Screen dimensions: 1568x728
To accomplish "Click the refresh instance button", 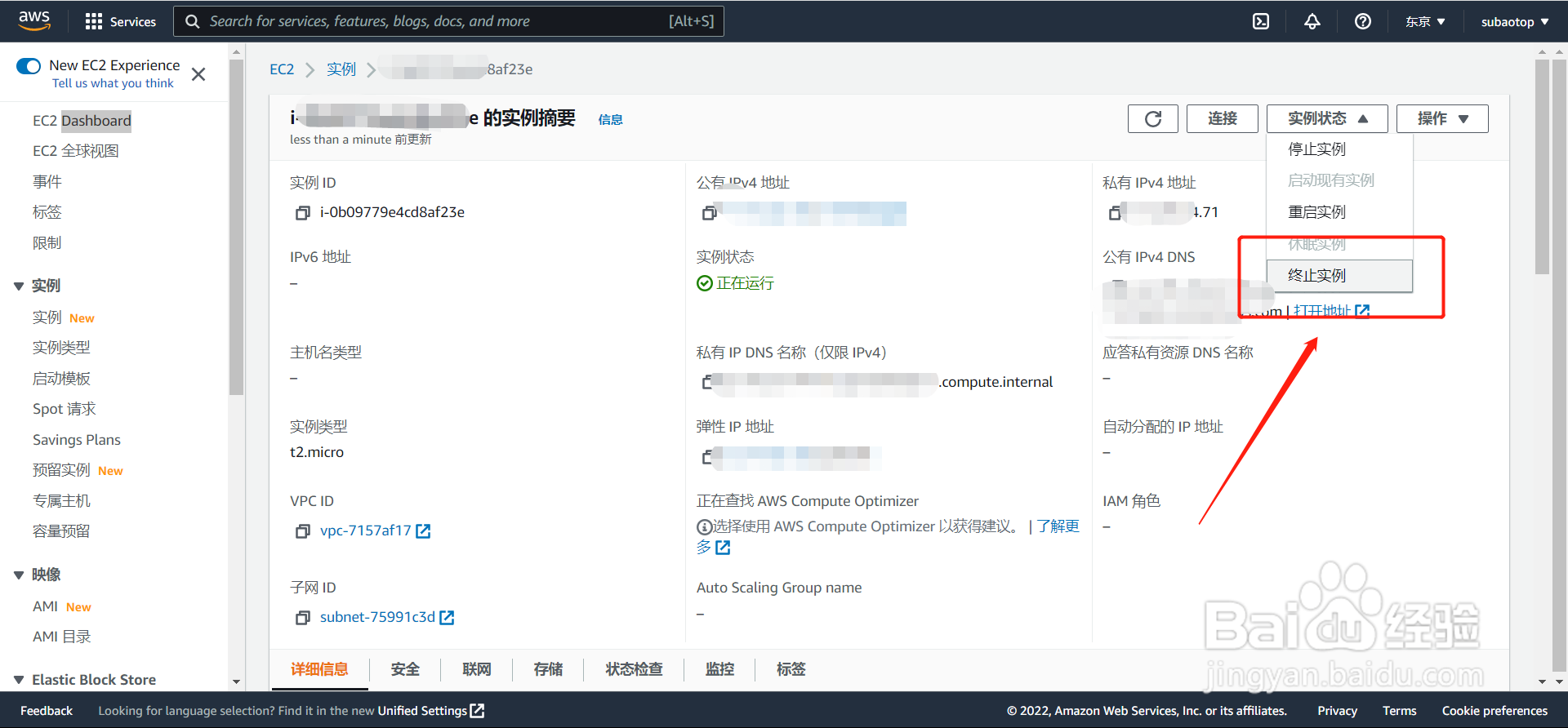I will coord(1152,118).
